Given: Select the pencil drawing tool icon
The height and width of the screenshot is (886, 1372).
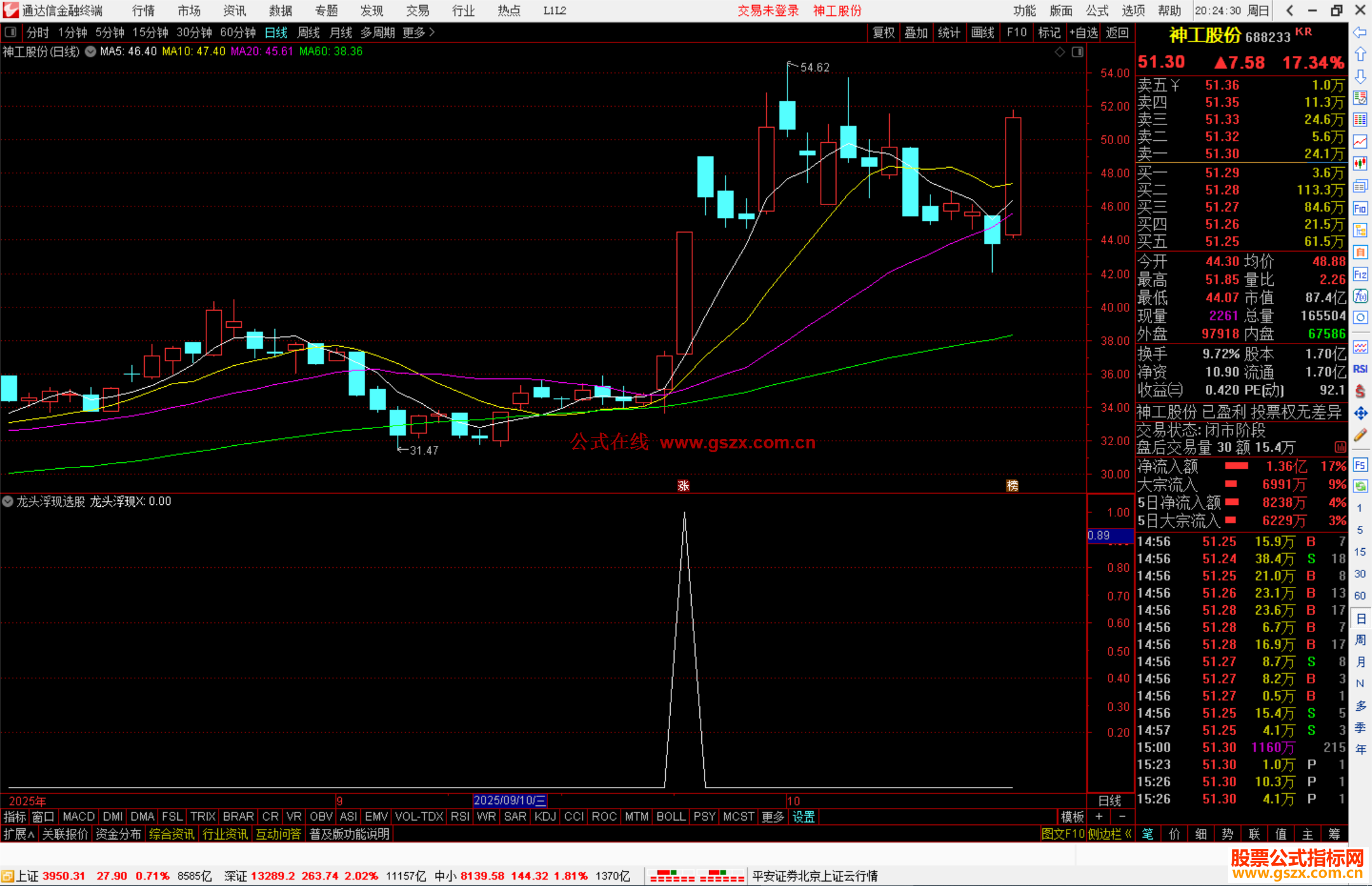Looking at the screenshot, I should pos(1360,436).
